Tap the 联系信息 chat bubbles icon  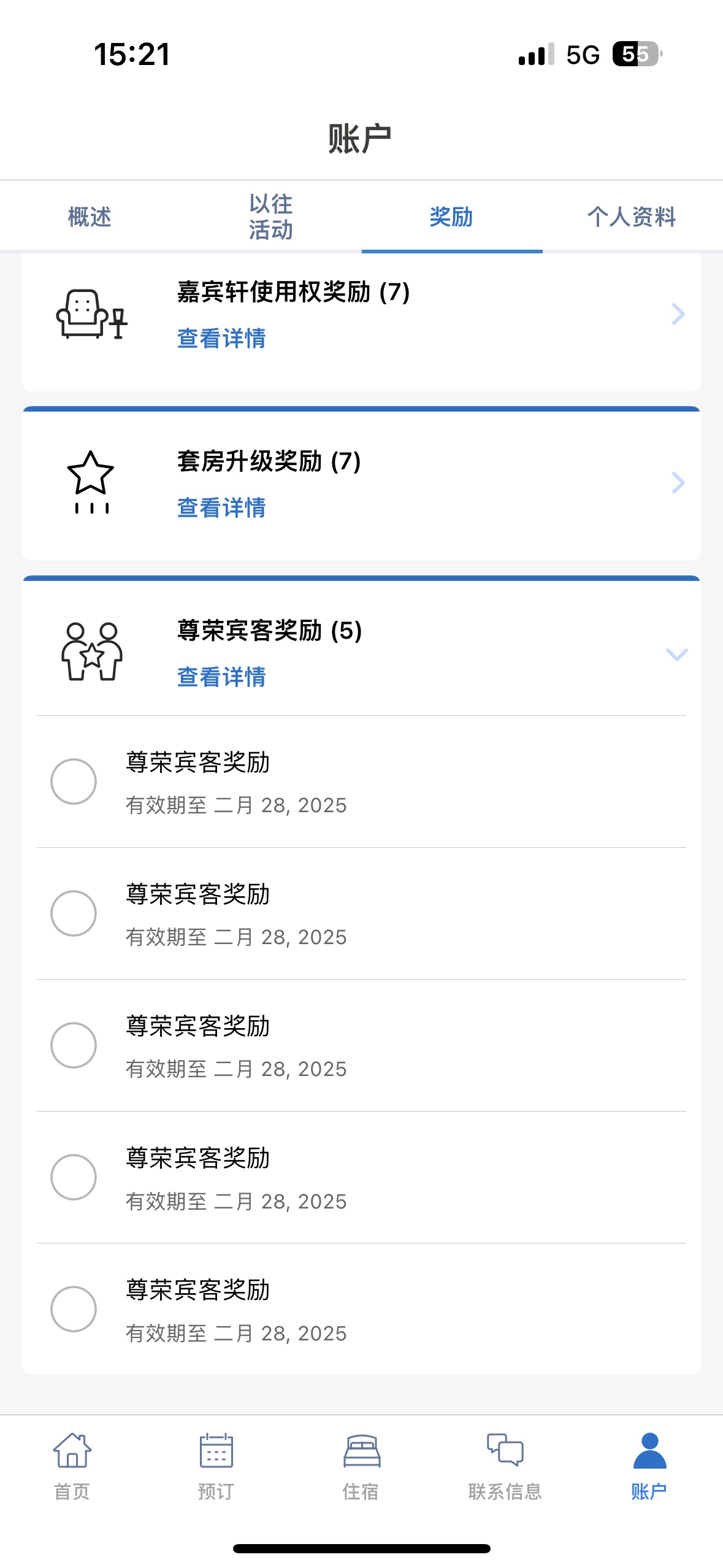pos(505,1450)
